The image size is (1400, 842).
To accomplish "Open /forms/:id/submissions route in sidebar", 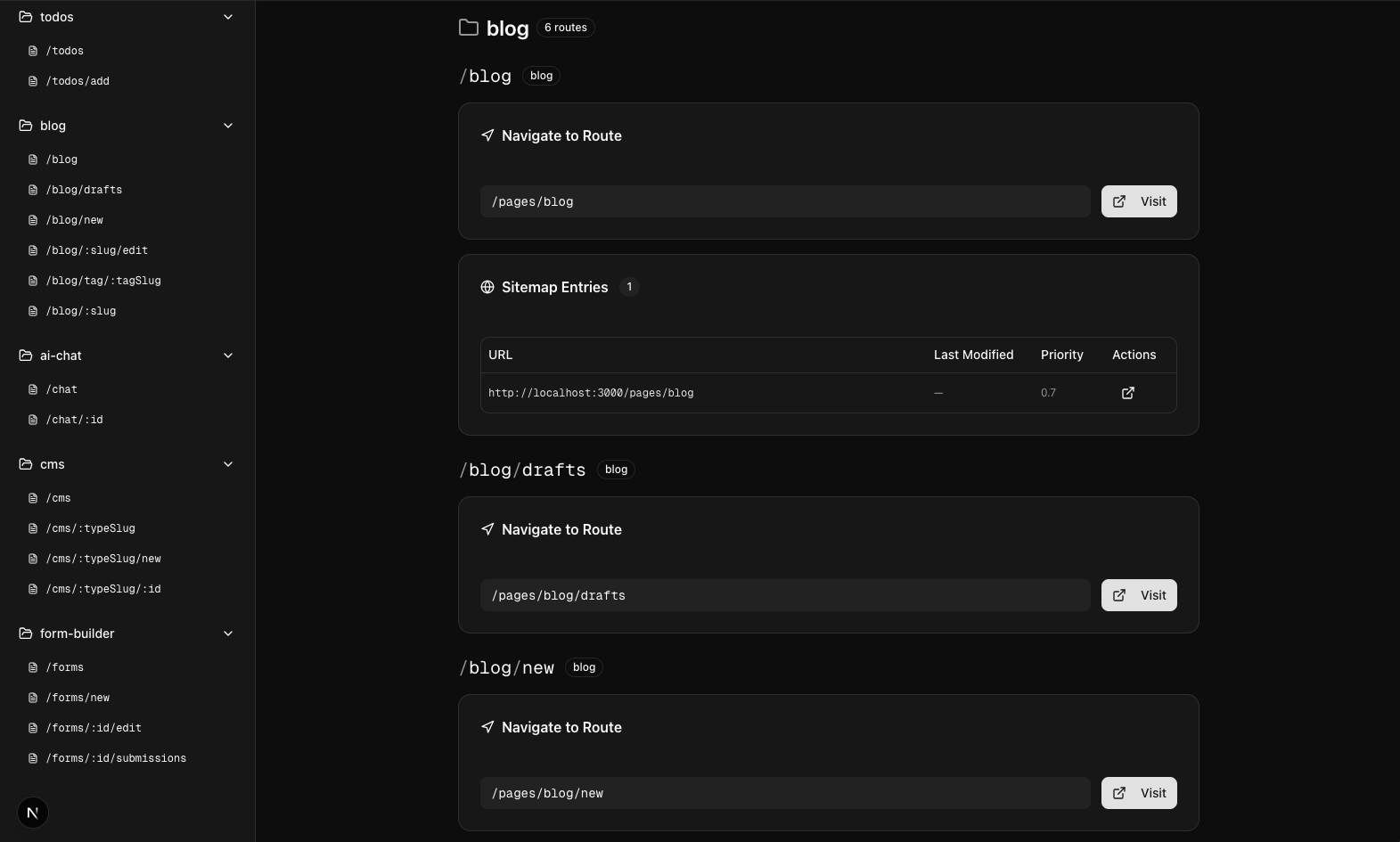I will coord(116,758).
